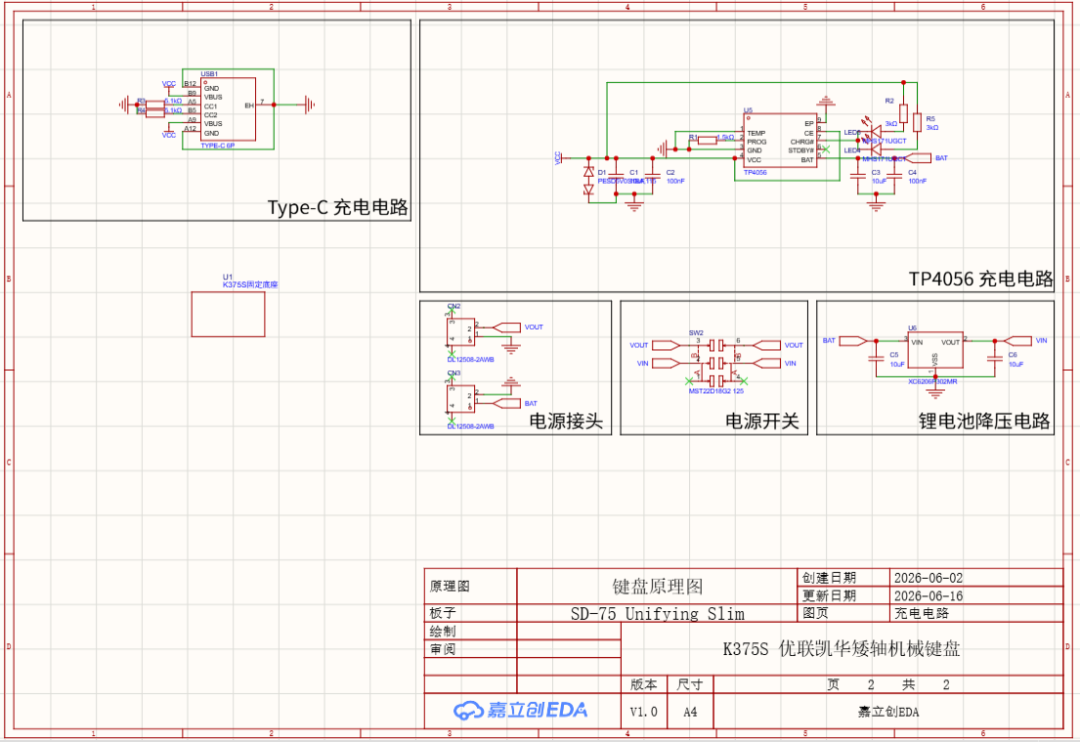This screenshot has width=1080, height=742.
Task: Click the '更新日期' field label
Action: coord(829,596)
